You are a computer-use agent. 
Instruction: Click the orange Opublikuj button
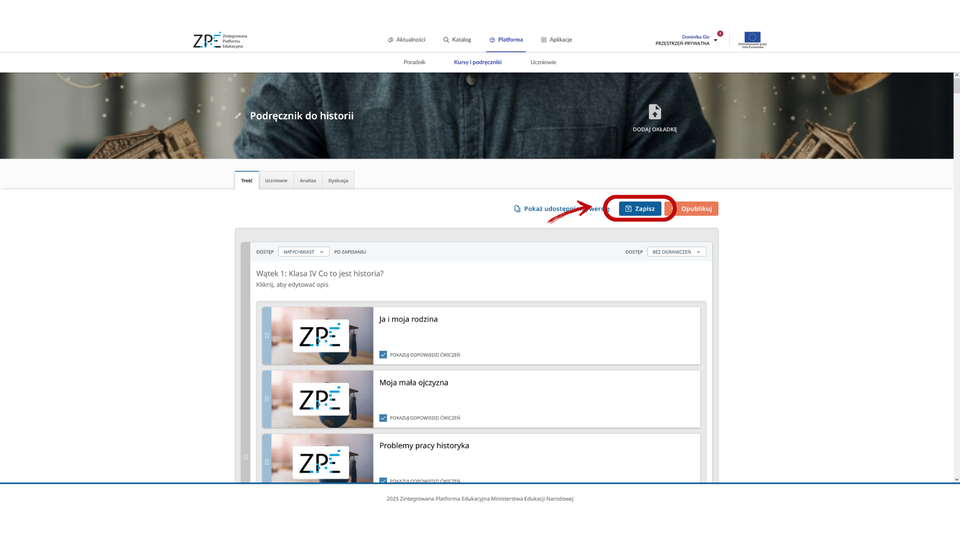click(696, 209)
